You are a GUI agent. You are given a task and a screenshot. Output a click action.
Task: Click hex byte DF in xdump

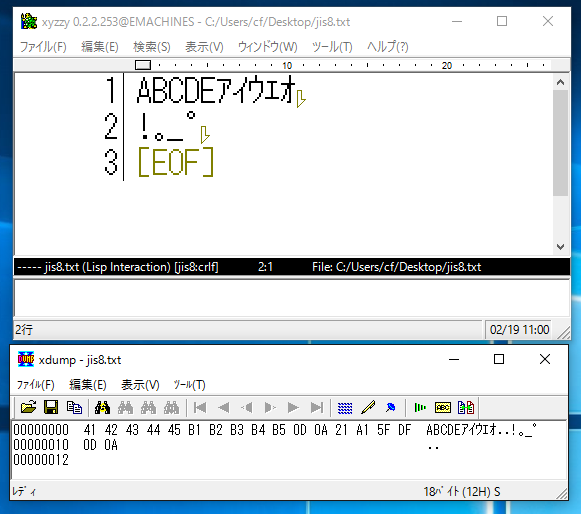pyautogui.click(x=405, y=430)
